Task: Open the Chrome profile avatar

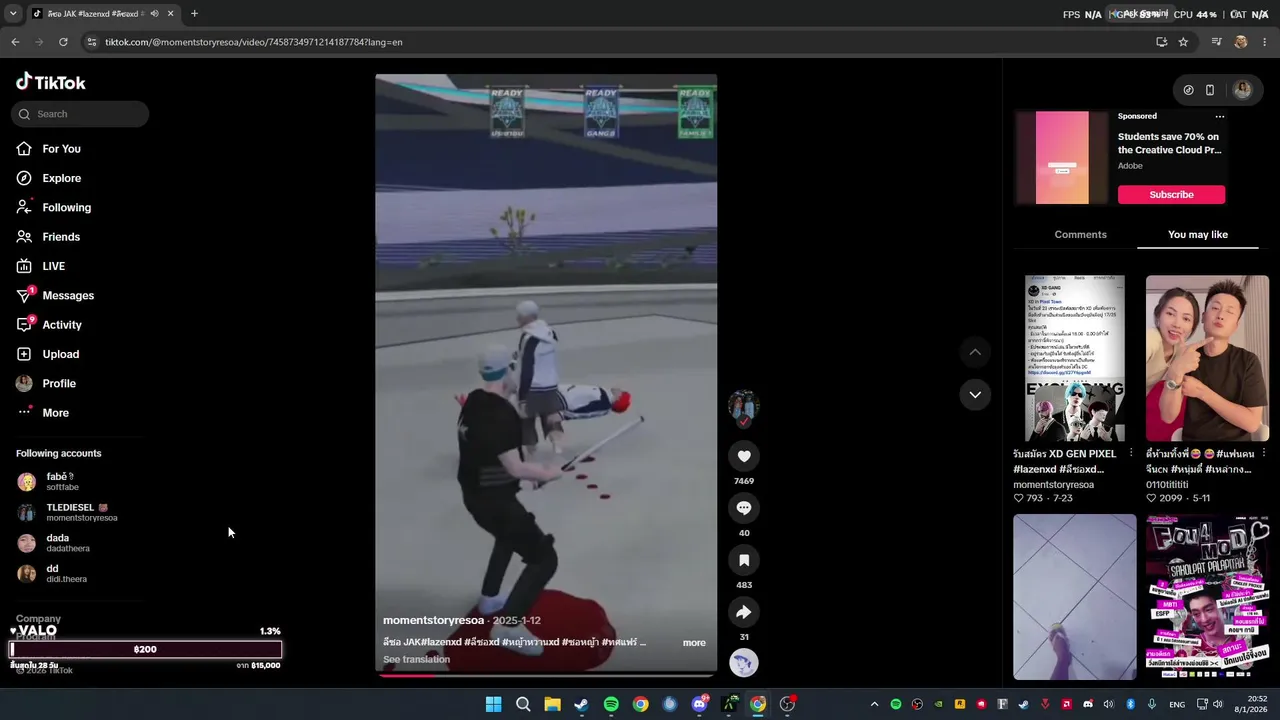Action: (1241, 42)
